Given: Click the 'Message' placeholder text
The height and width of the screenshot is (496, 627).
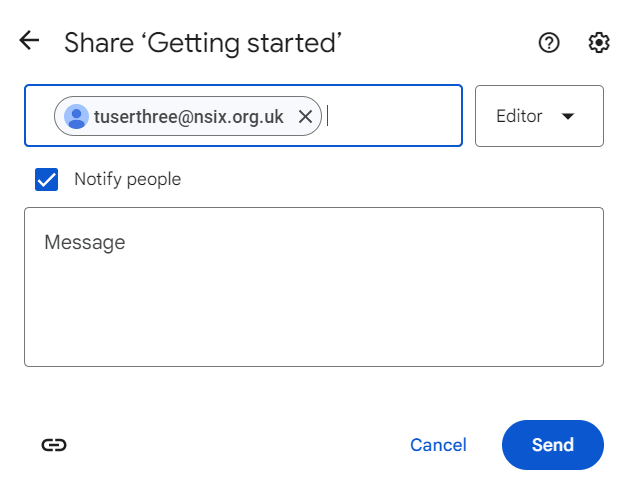Looking at the screenshot, I should 85,242.
